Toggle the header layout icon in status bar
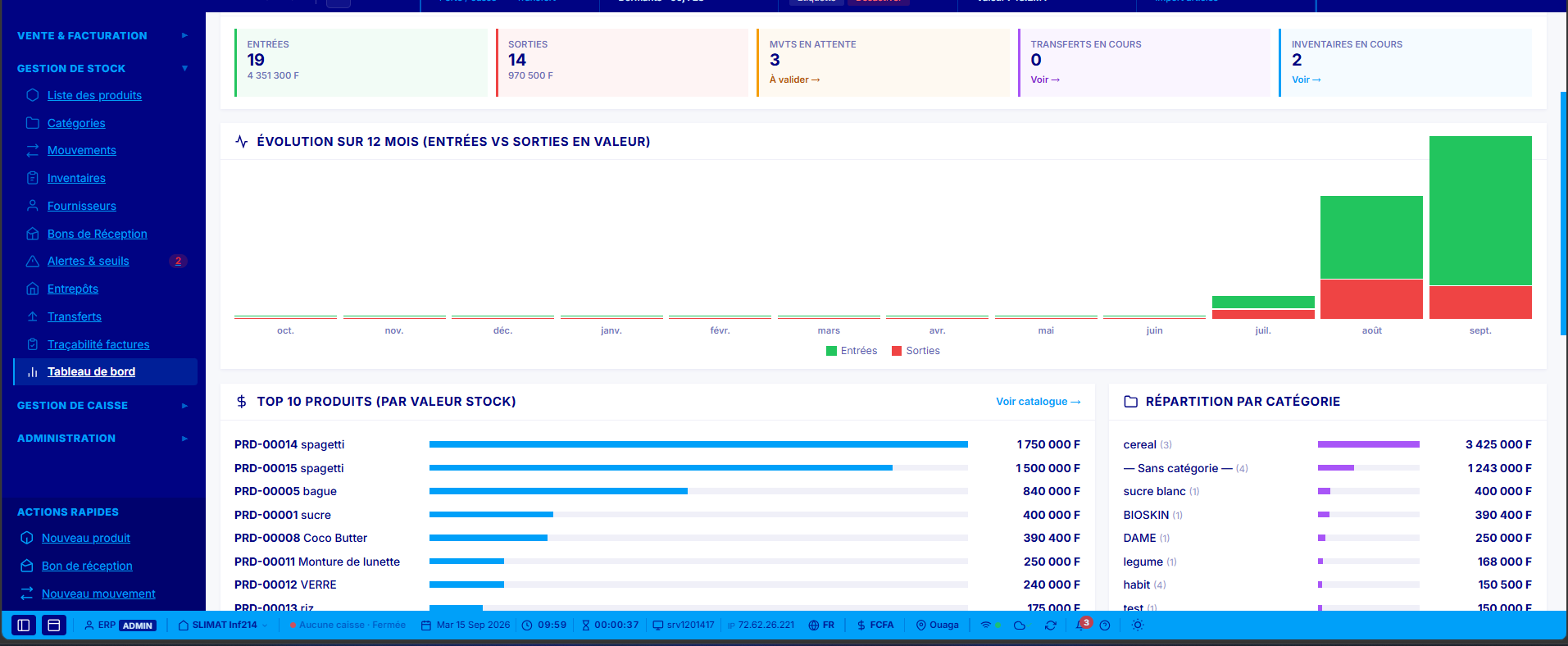This screenshot has height=646, width=1568. 54,626
